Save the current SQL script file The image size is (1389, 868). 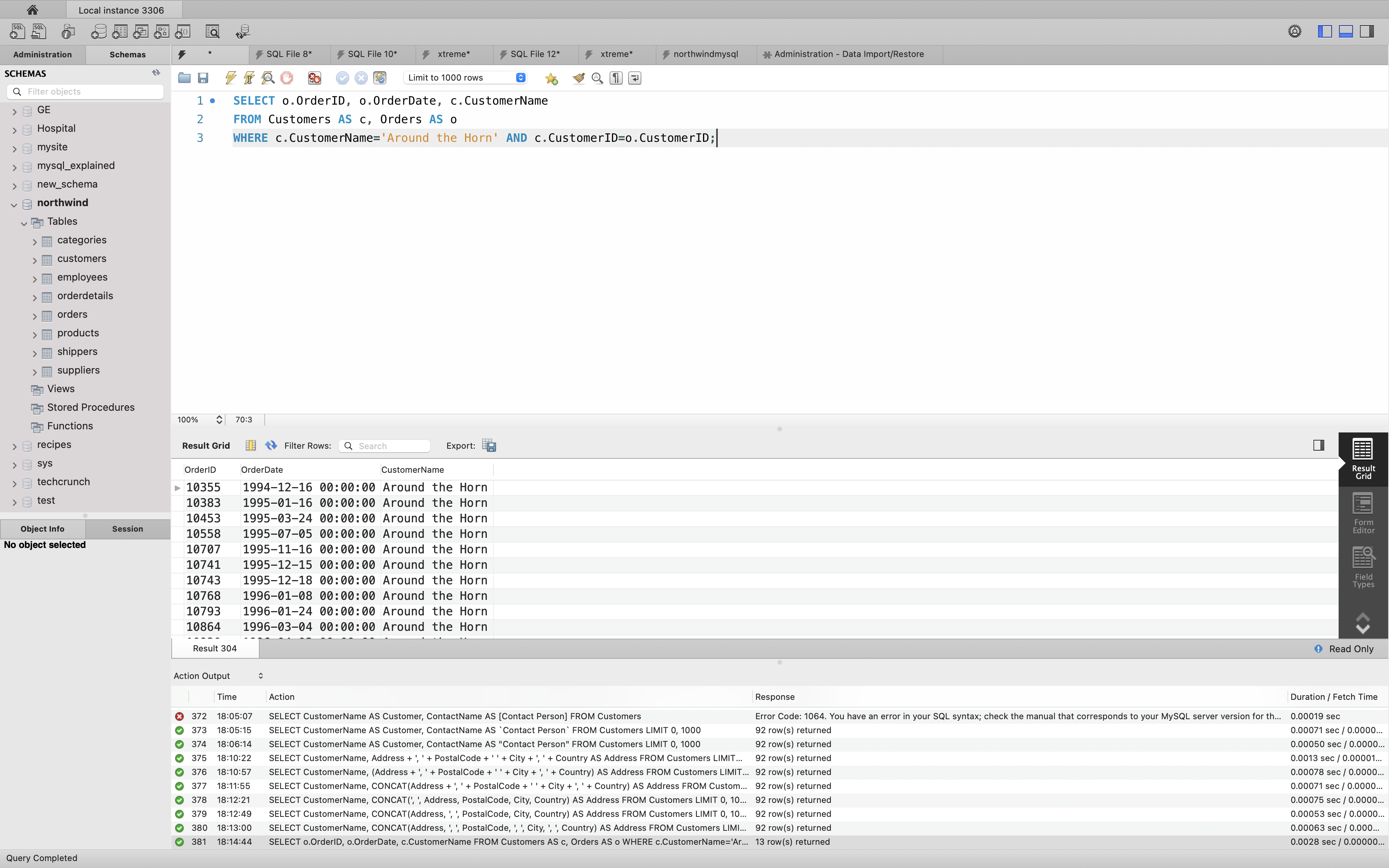point(203,78)
